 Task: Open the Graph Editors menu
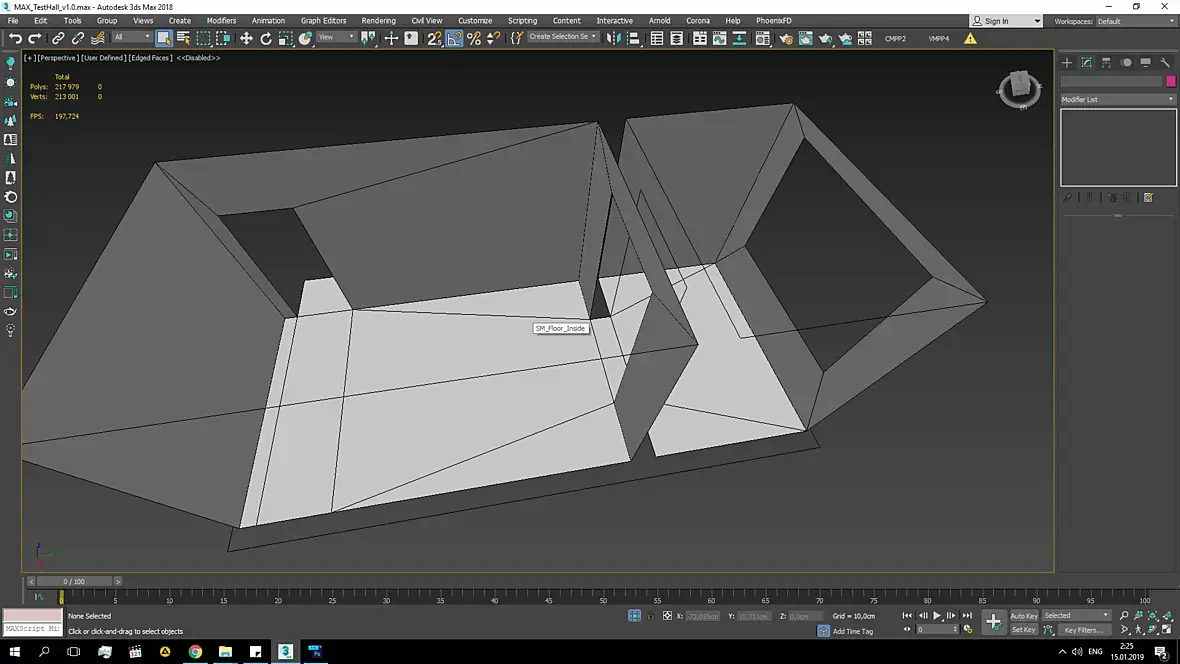(x=323, y=20)
